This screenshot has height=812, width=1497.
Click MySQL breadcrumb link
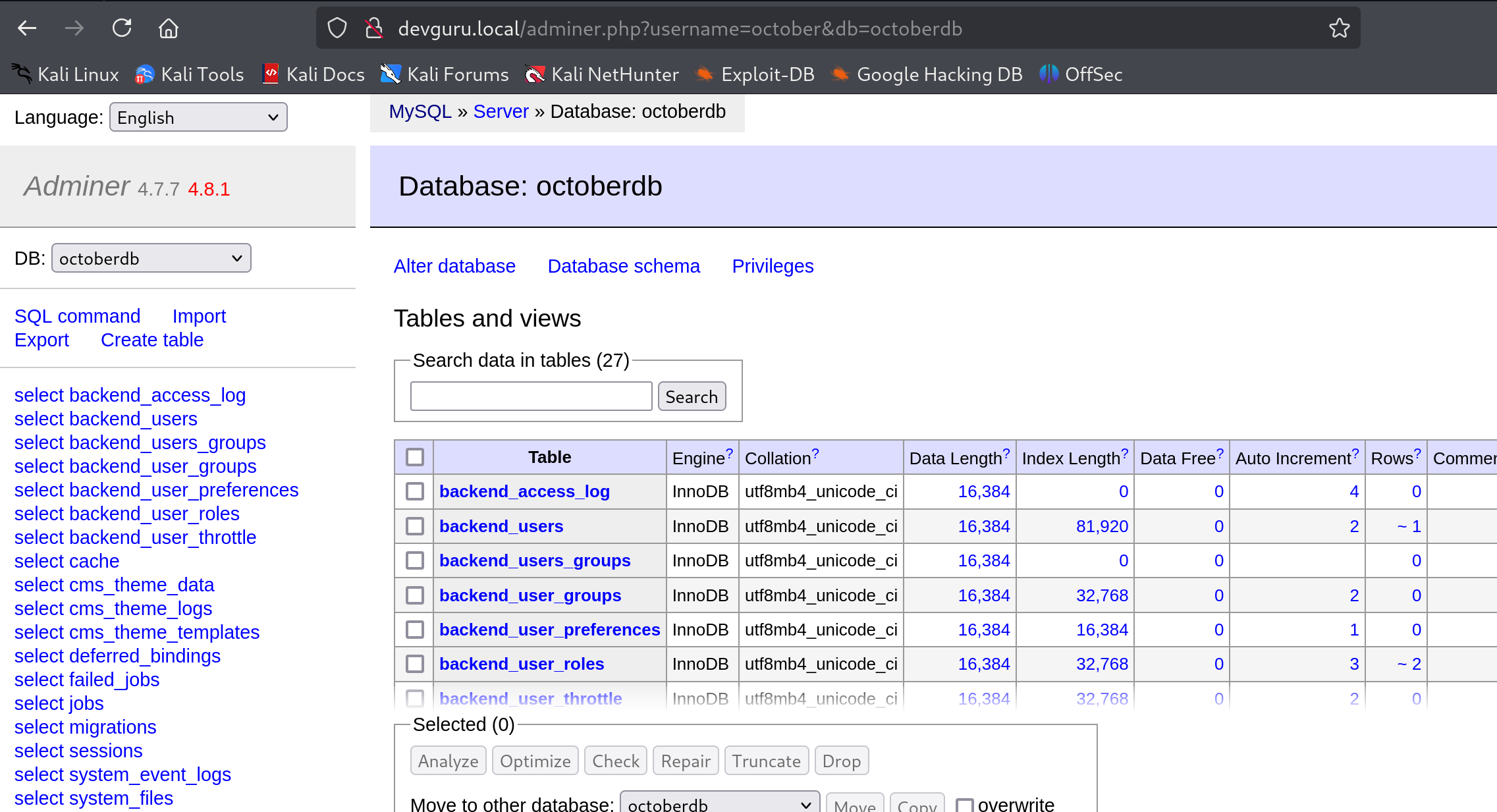tap(420, 111)
